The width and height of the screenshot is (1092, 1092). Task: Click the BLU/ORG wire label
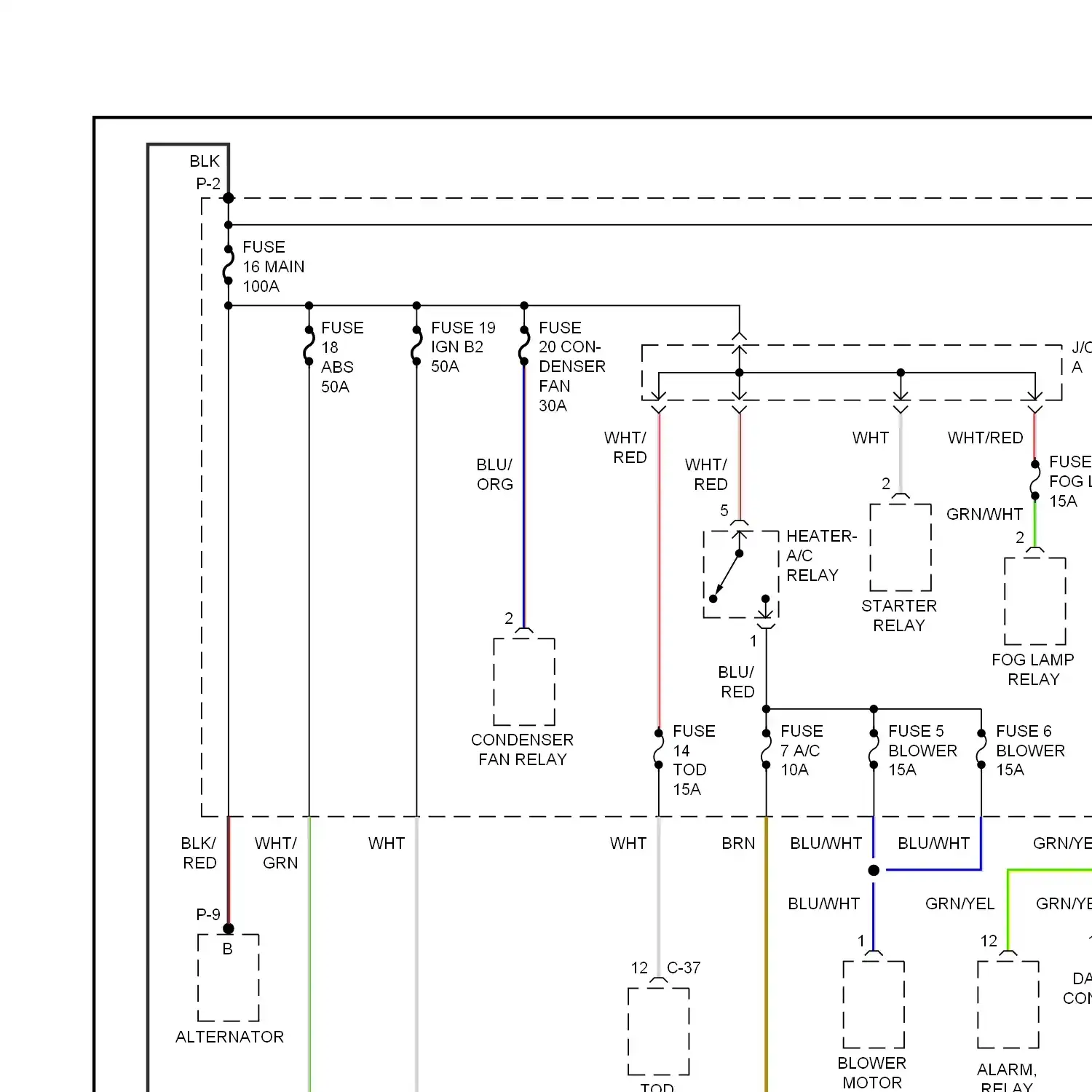coord(494,474)
